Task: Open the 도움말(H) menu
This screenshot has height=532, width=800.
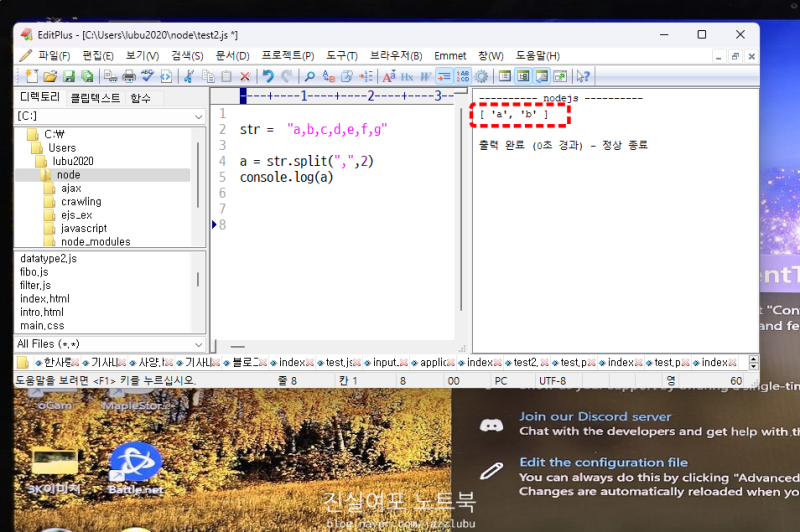Action: point(537,56)
